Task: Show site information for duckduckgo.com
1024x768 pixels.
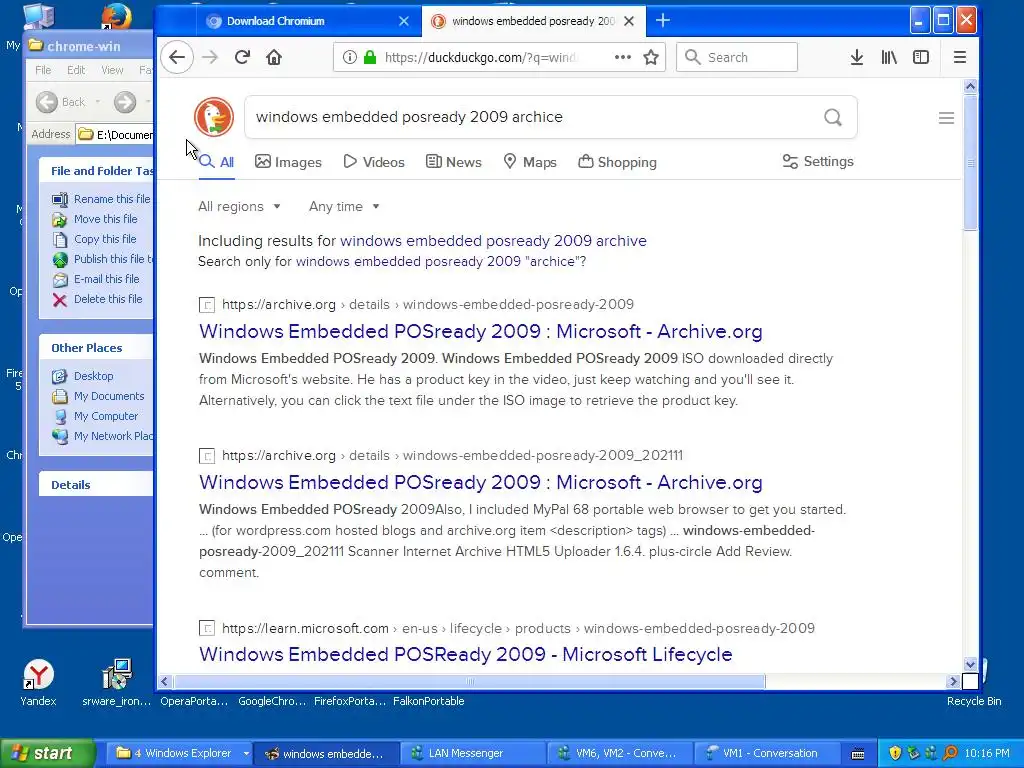Action: click(349, 57)
